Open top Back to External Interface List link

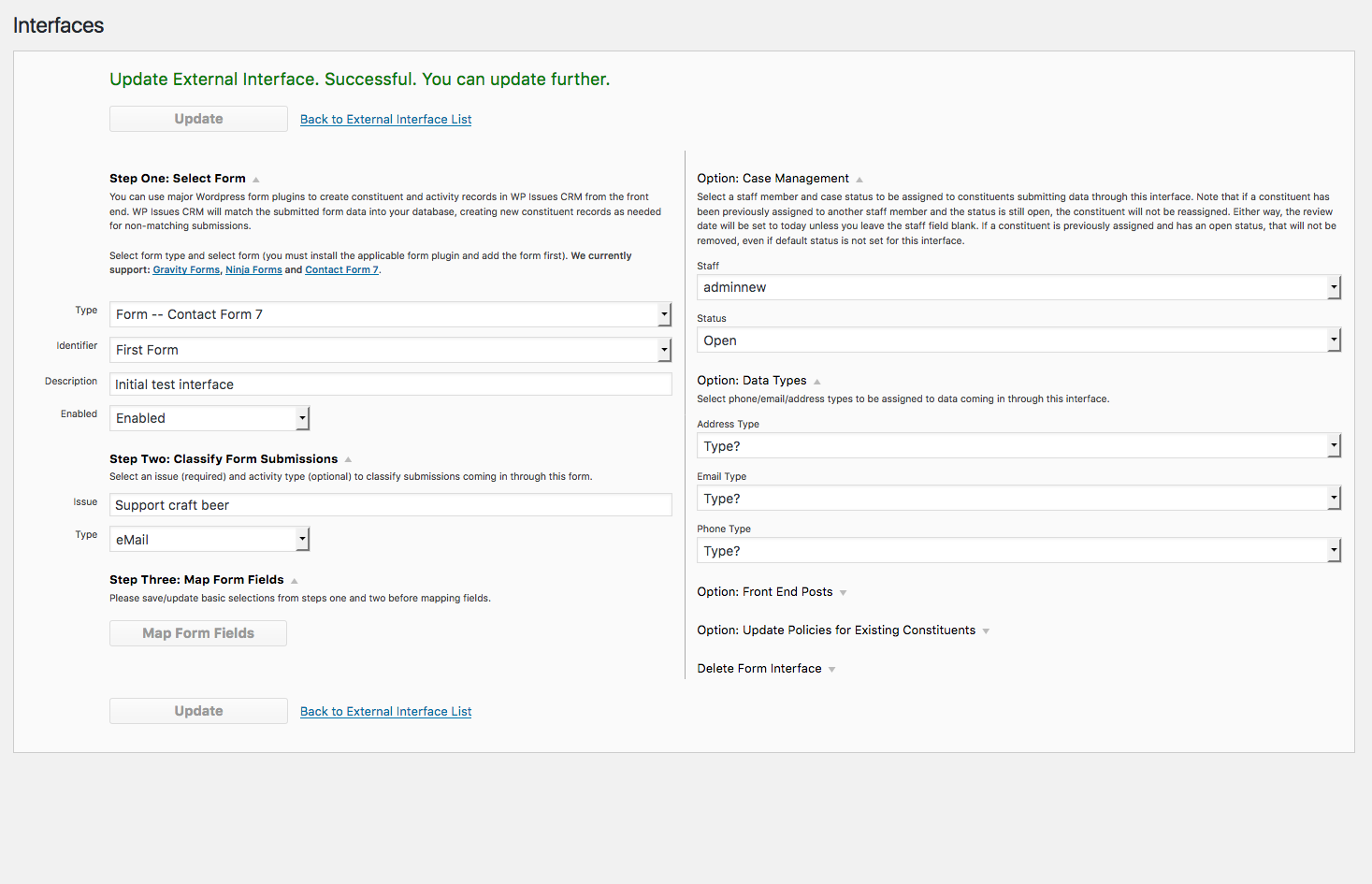(385, 120)
